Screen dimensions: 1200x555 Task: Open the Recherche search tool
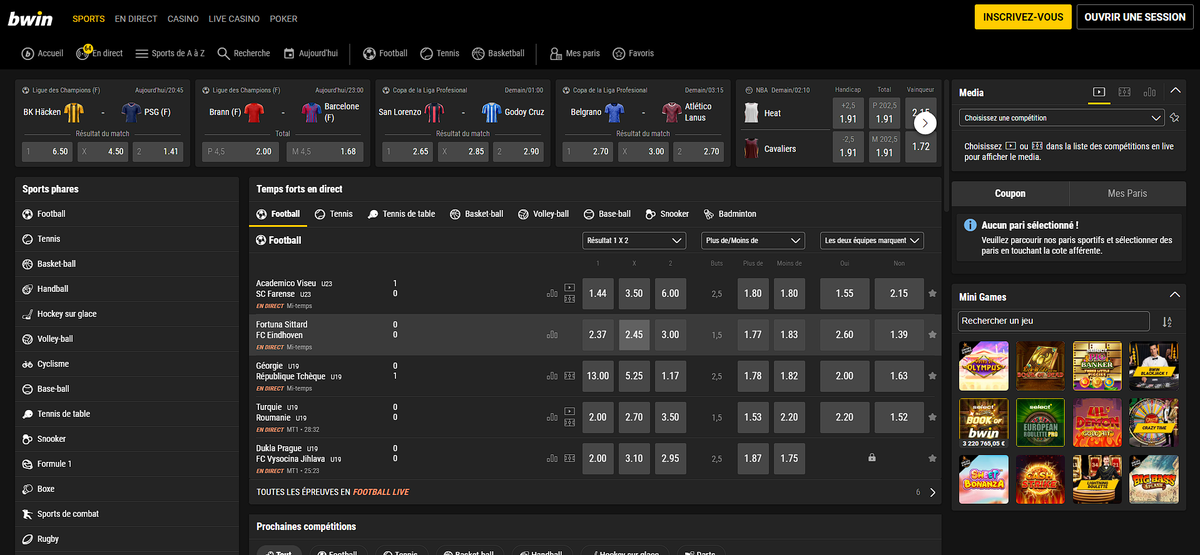(x=244, y=53)
